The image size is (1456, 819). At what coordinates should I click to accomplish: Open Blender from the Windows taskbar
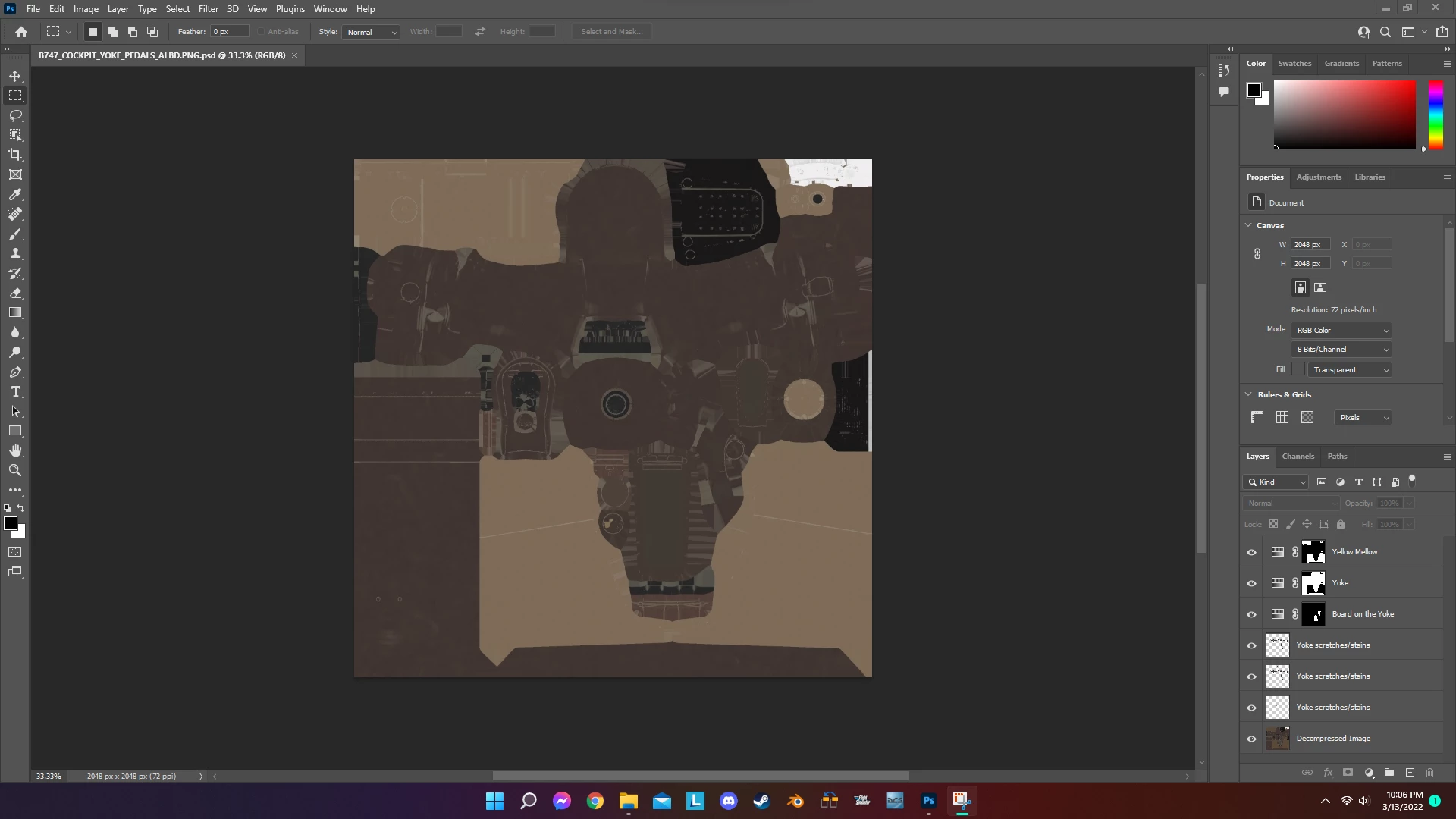coord(795,801)
